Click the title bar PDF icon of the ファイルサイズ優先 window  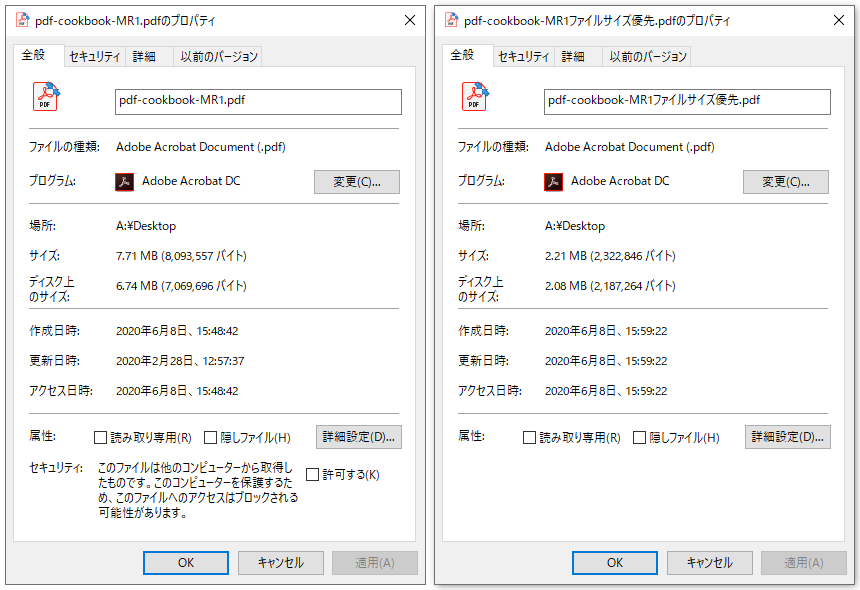point(452,20)
